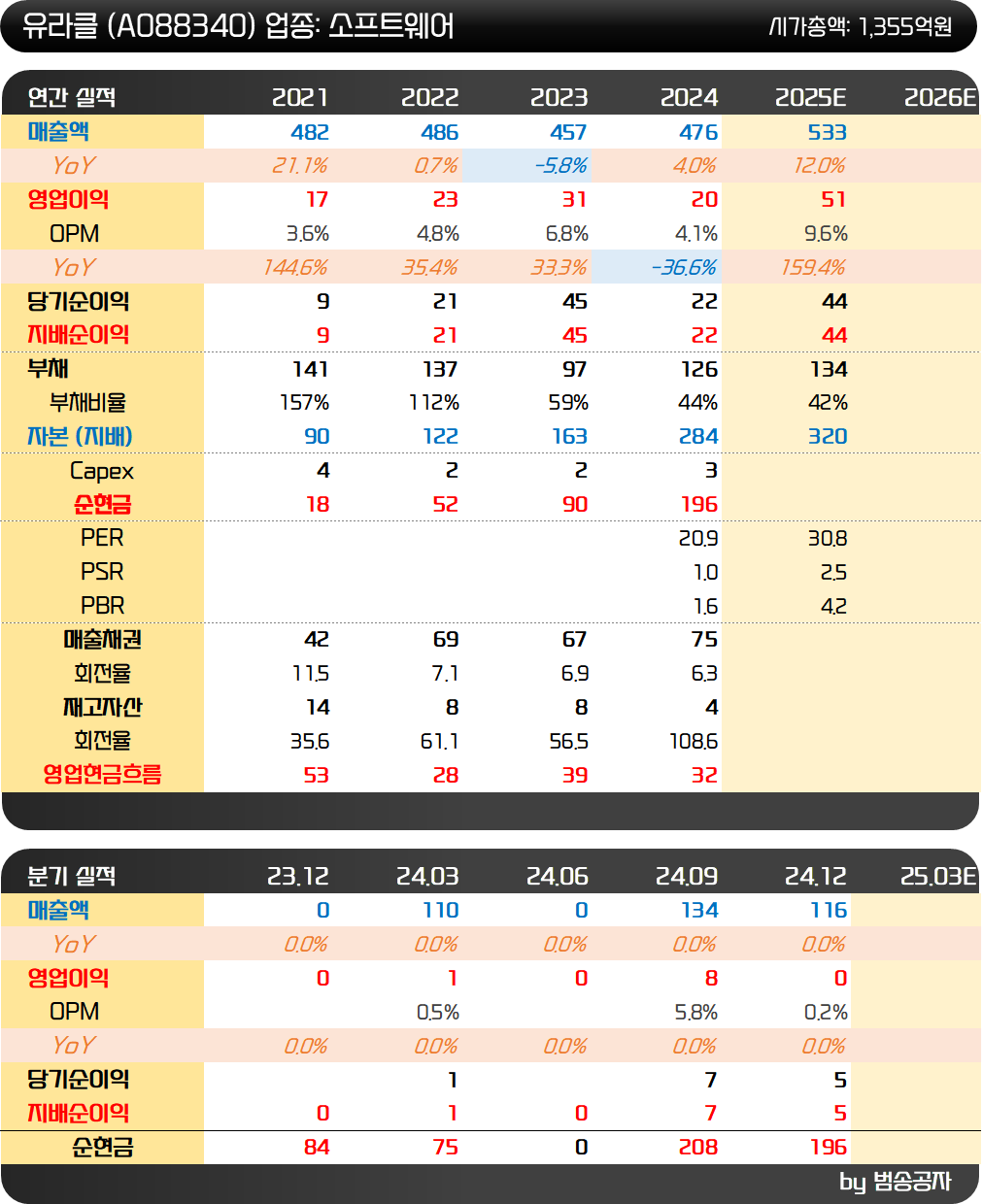Select the OPM value 9.6%

[x=827, y=234]
